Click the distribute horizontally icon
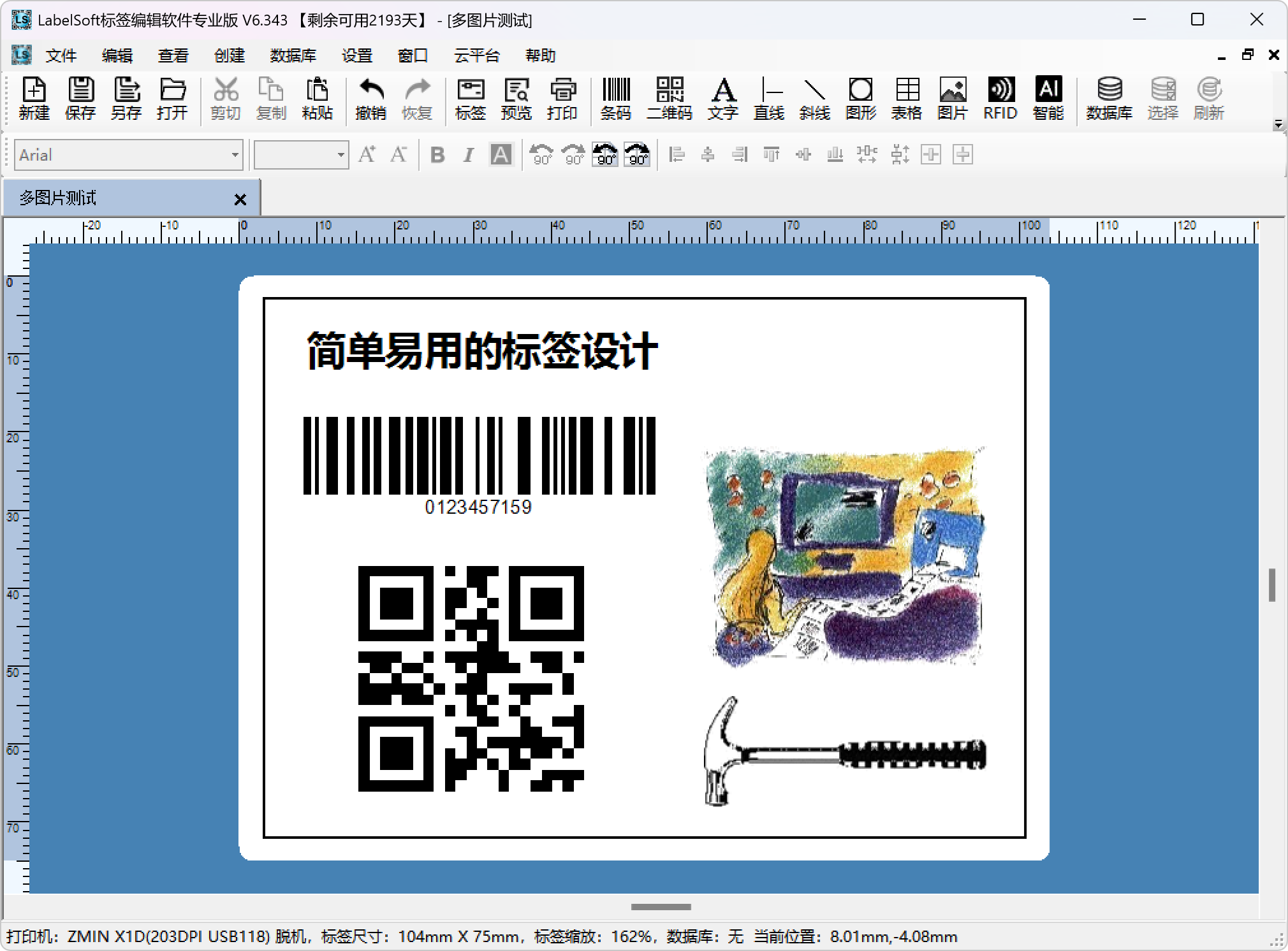 867,154
